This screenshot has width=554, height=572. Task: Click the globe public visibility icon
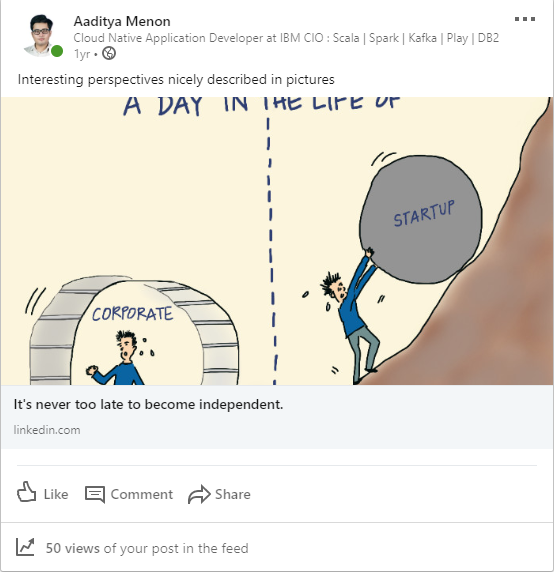(x=109, y=54)
